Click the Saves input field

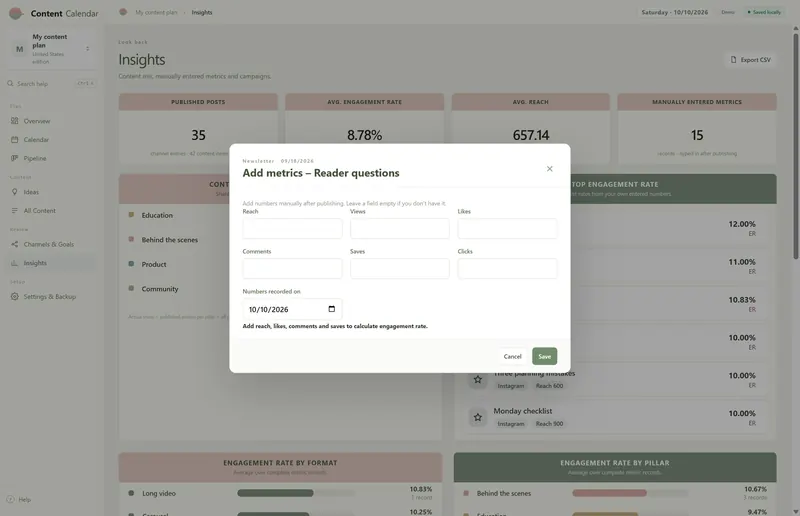(x=399, y=268)
